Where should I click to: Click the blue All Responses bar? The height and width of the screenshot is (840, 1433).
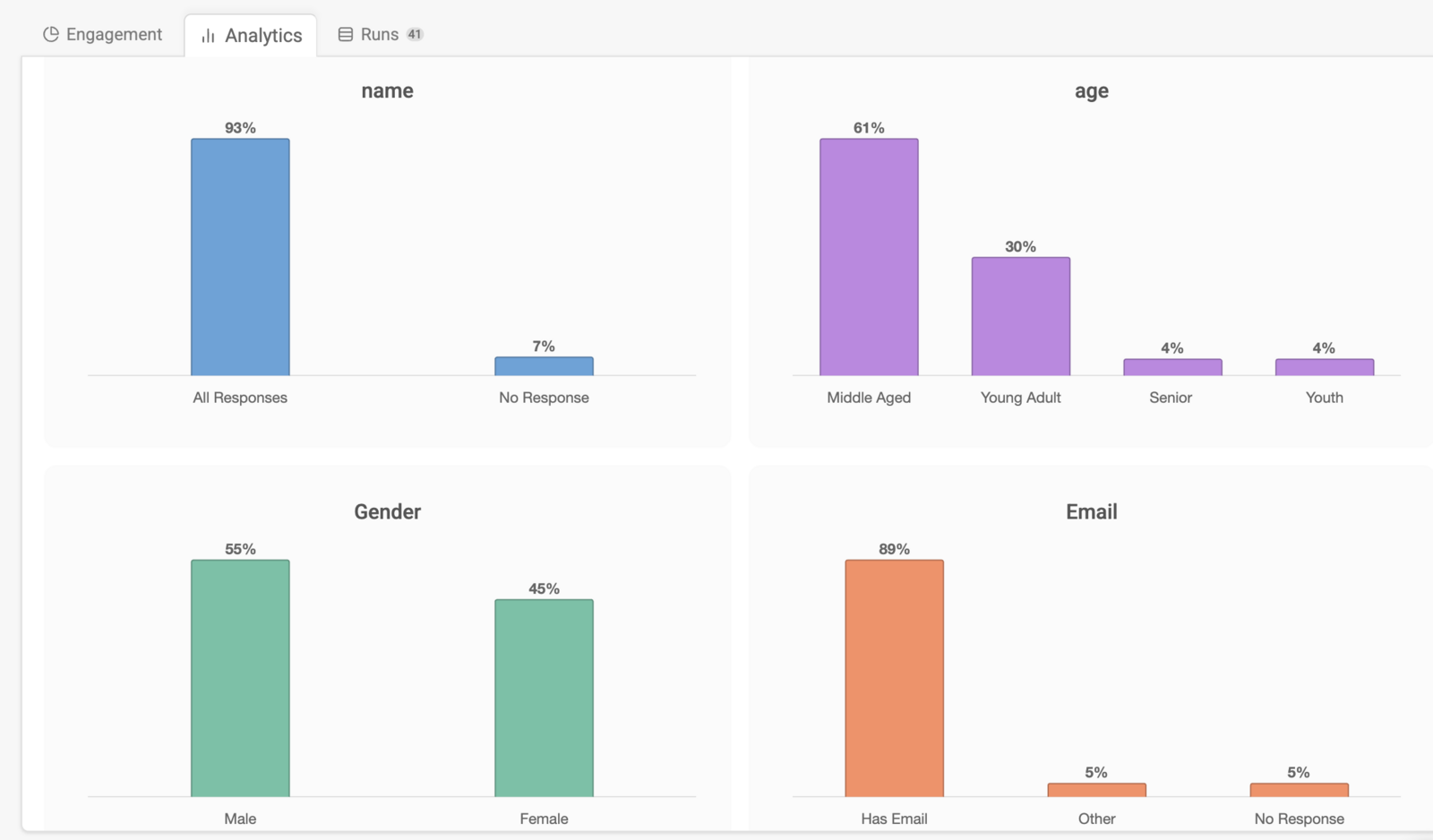[x=240, y=257]
